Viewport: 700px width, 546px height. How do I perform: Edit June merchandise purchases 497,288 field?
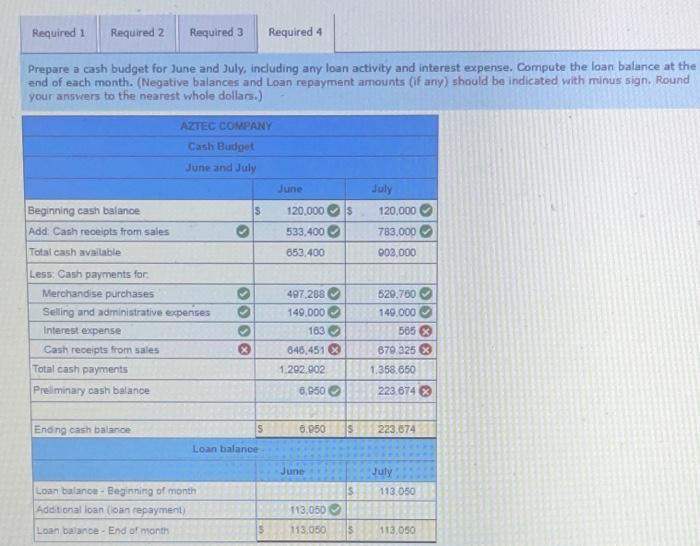click(x=299, y=293)
